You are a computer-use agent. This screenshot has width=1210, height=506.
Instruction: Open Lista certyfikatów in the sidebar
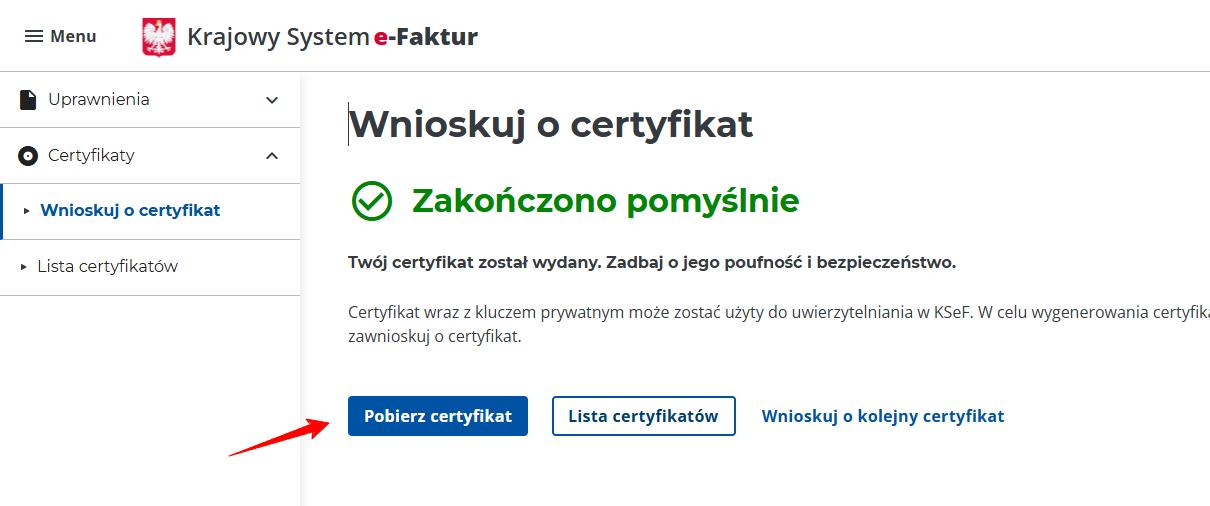pos(108,266)
